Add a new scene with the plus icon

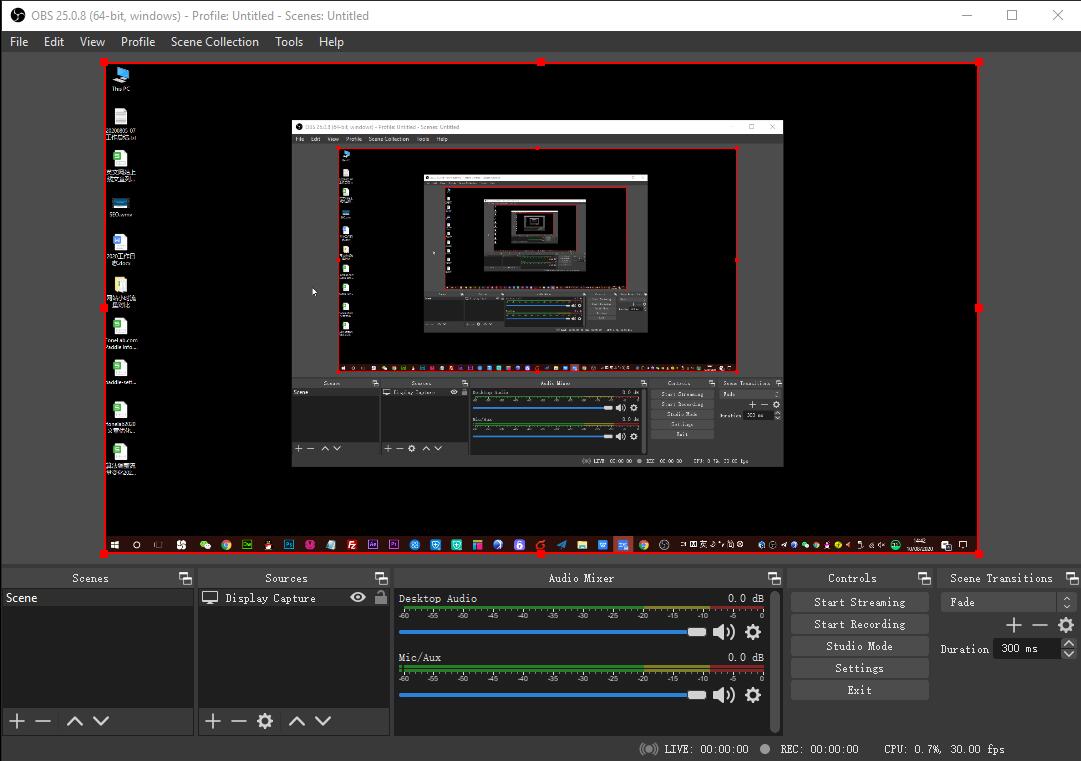(x=17, y=721)
